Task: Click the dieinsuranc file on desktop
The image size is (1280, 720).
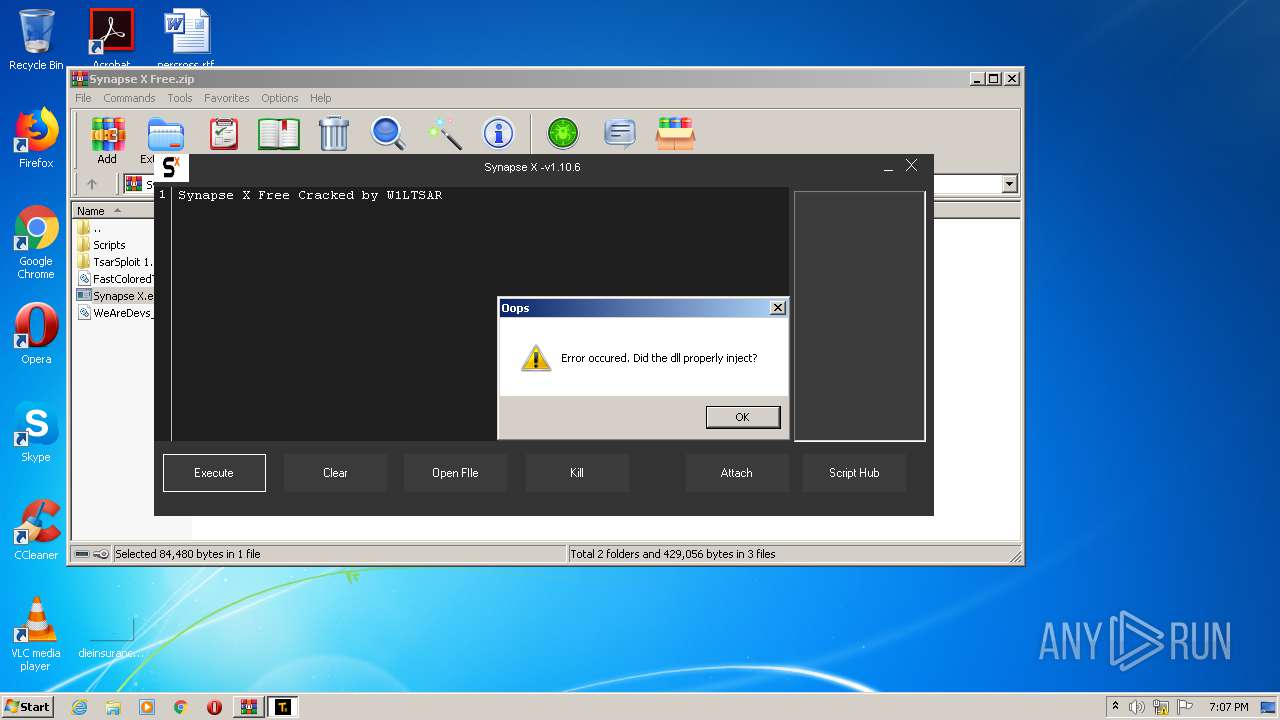Action: (111, 634)
